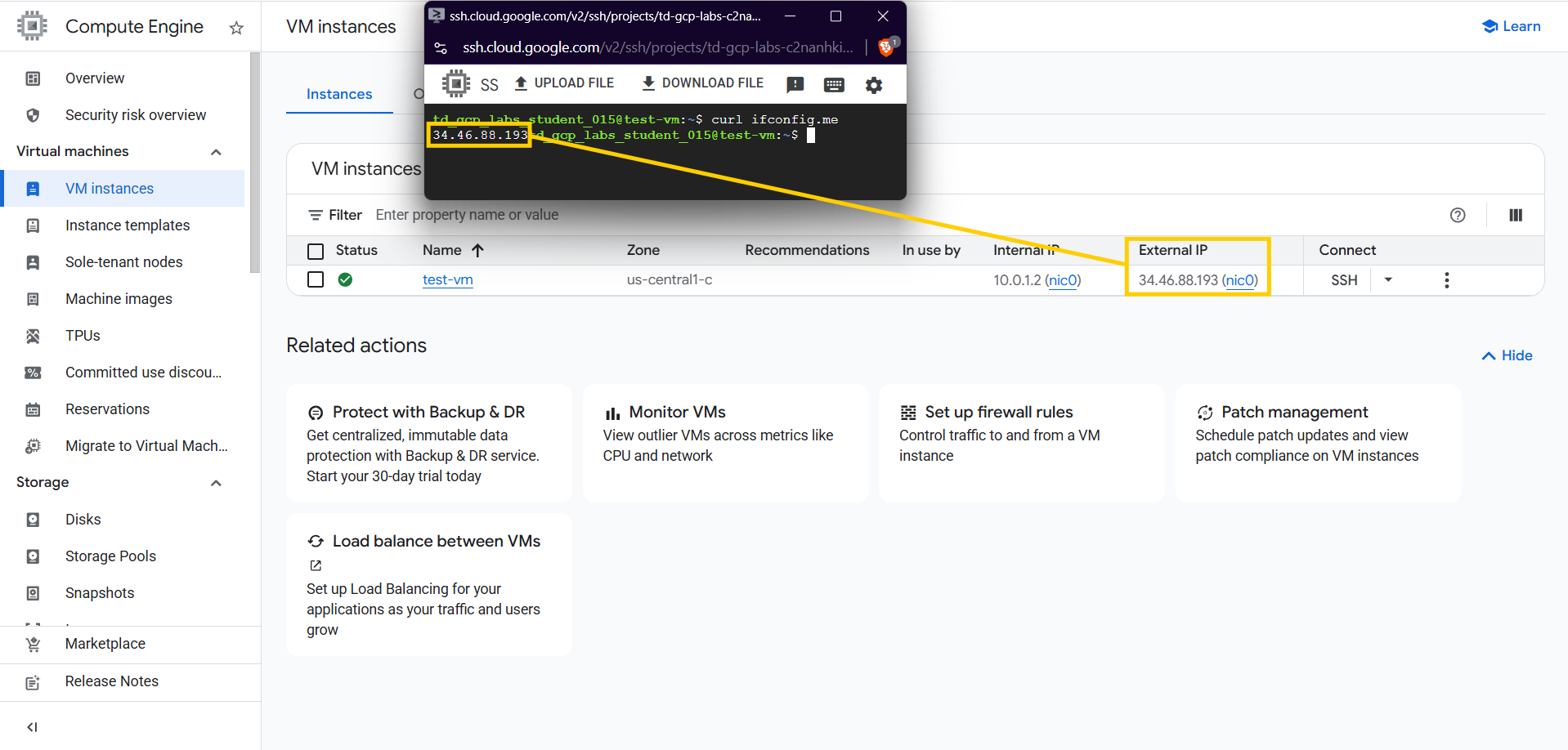This screenshot has width=1568, height=750.
Task: Pin Compute Engine with the star icon
Action: (236, 28)
